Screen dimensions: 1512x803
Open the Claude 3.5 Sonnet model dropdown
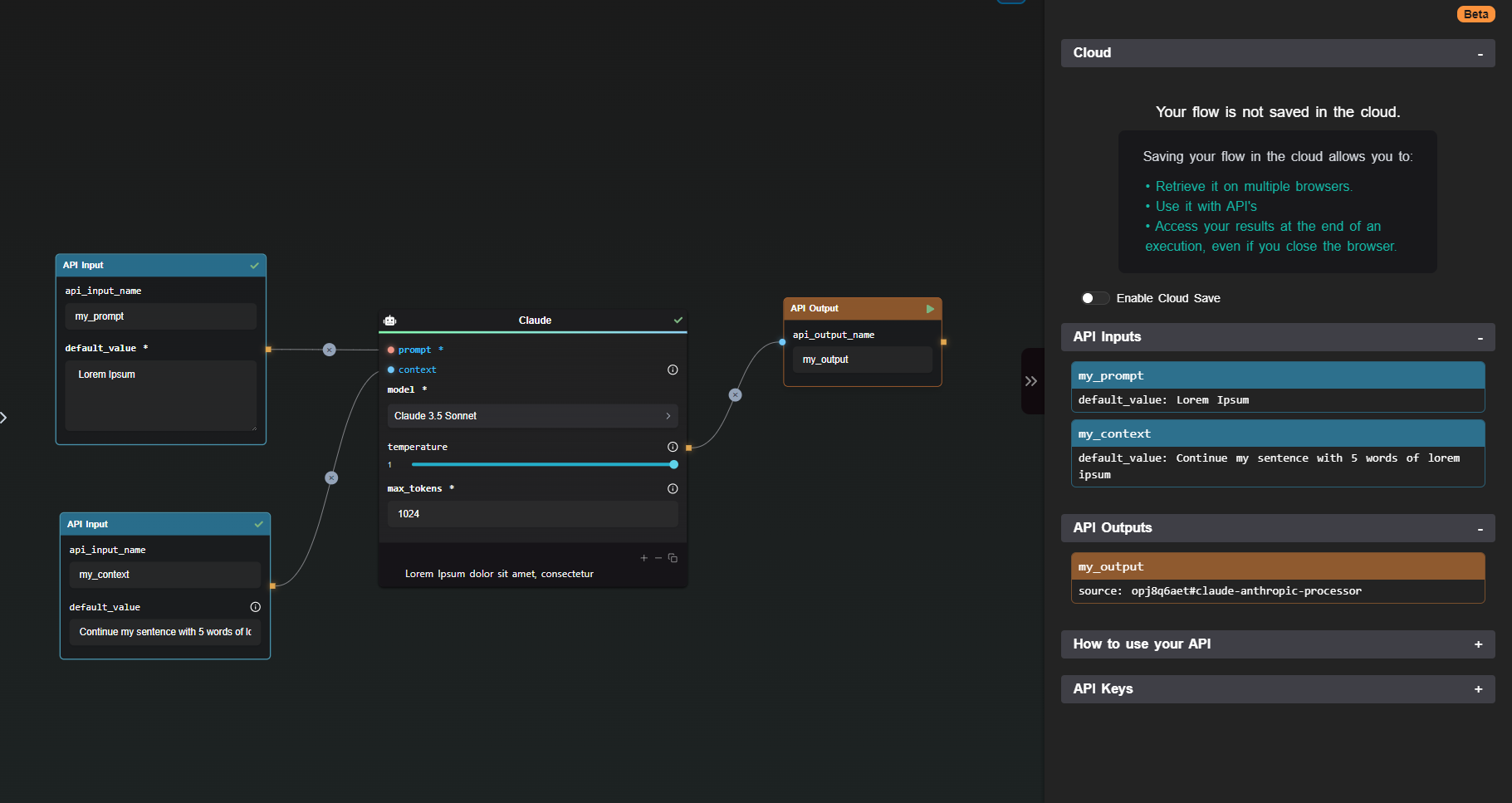[x=532, y=416]
